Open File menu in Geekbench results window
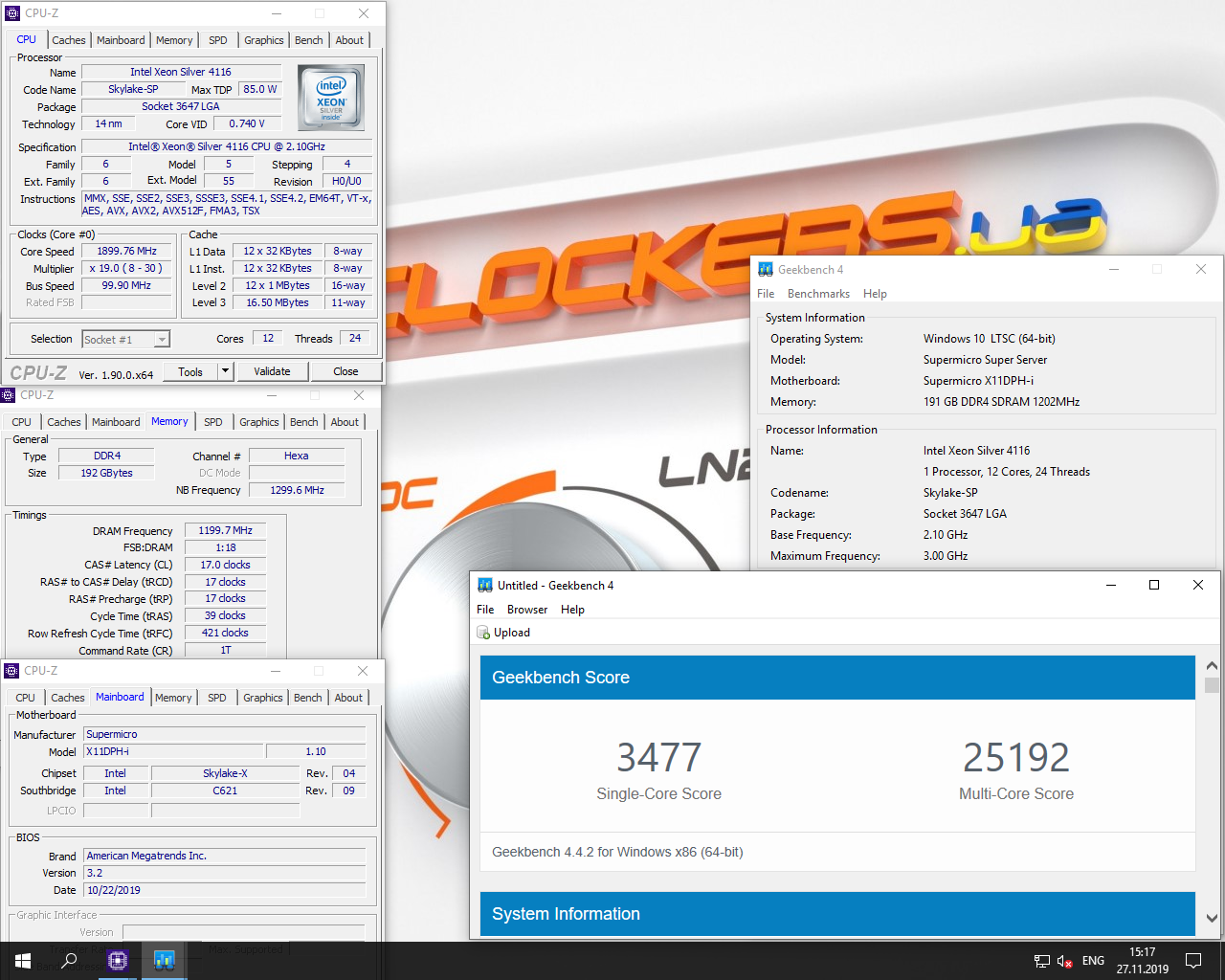The width and height of the screenshot is (1225, 980). click(x=485, y=610)
